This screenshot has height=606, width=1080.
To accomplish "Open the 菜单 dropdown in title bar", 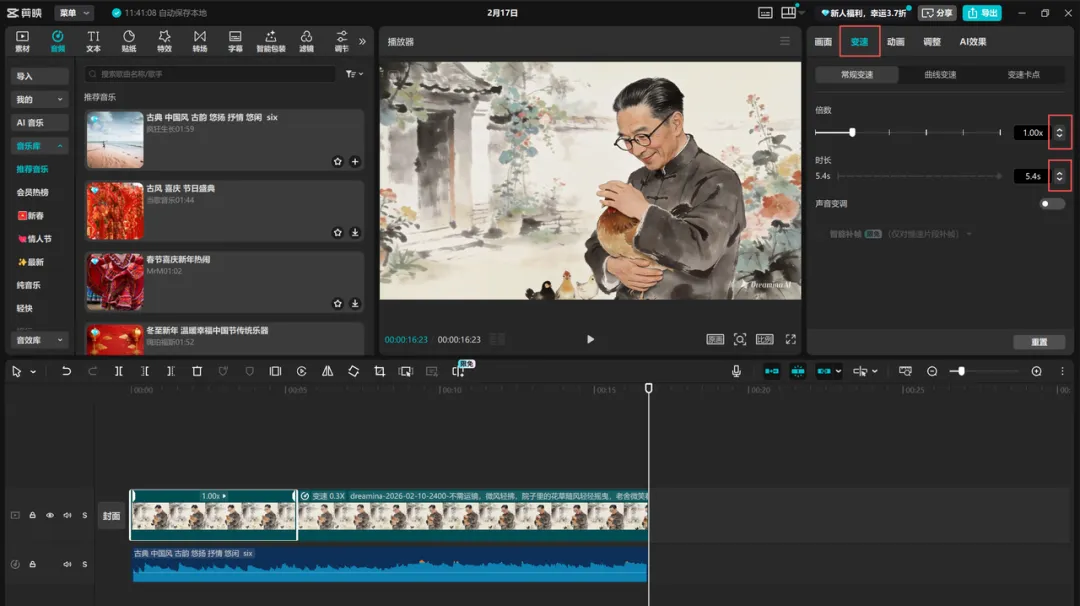I will tap(74, 13).
